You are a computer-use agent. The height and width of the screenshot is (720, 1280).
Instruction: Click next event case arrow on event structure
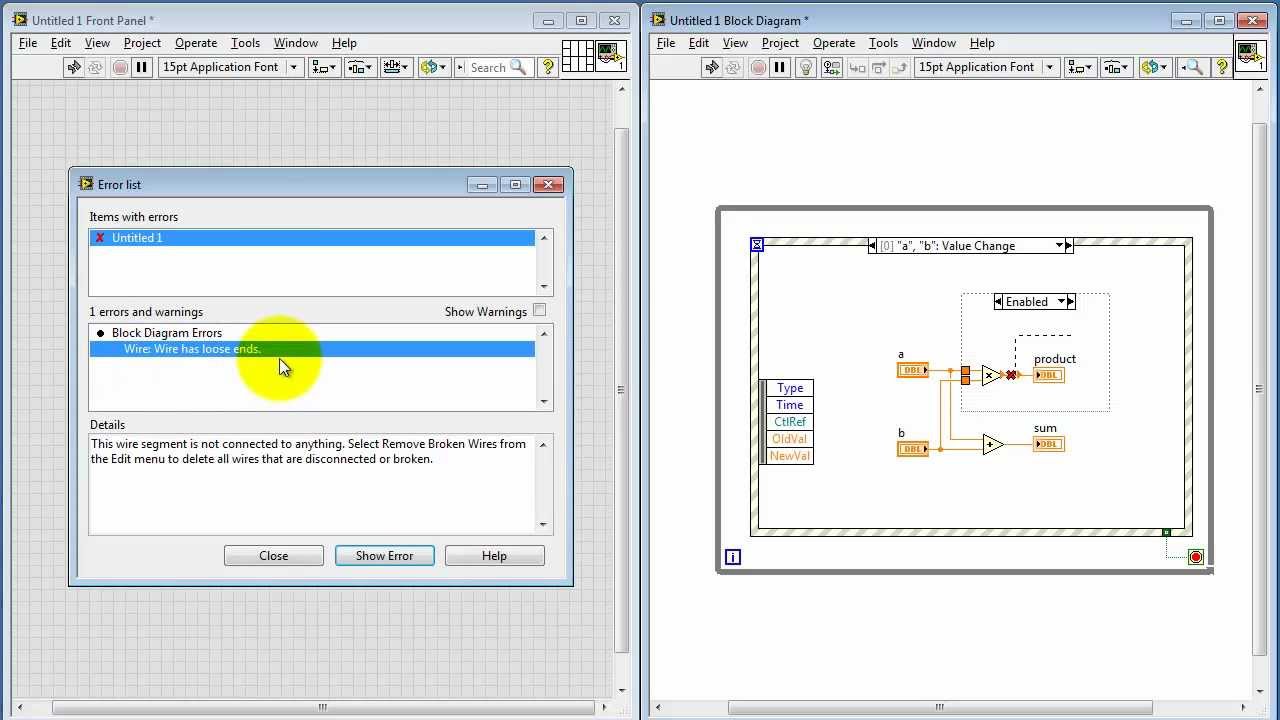(x=1069, y=246)
